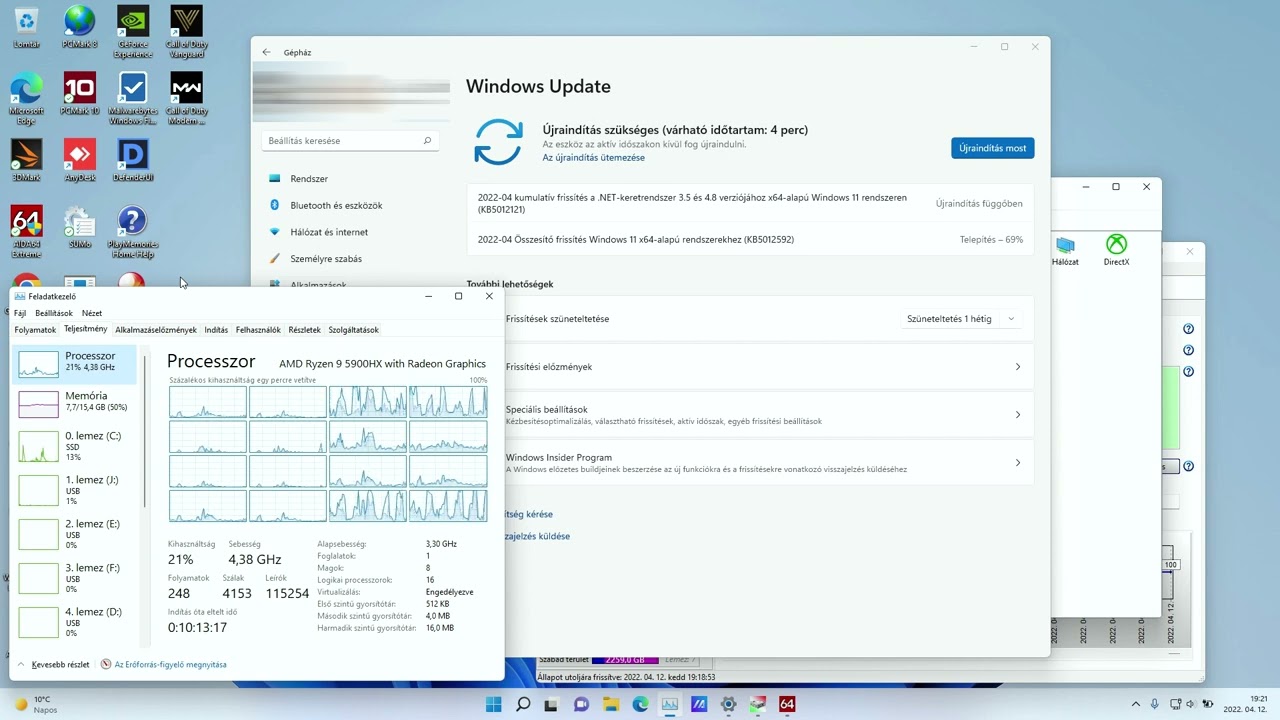Click taskbar clock showing 19:21
Screen dimensions: 1280x720
tap(1247, 704)
